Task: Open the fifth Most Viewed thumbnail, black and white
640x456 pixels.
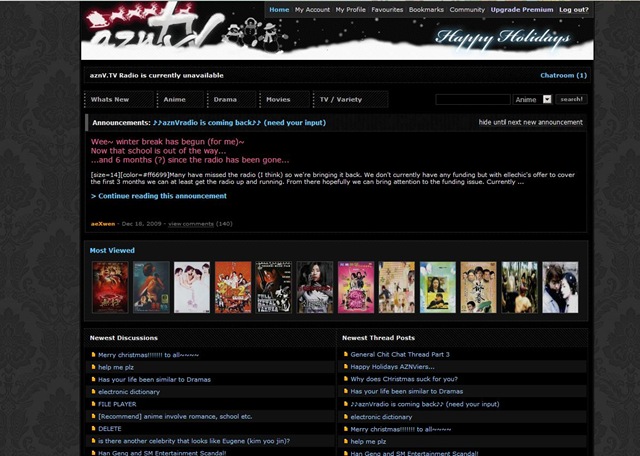Action: 274,287
